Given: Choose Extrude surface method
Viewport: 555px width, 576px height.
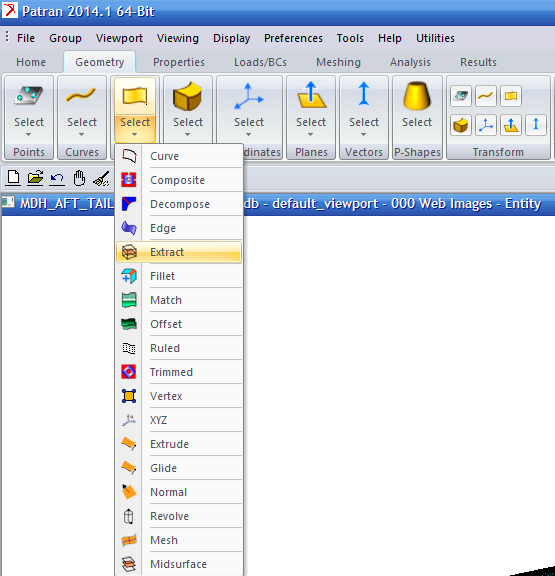Looking at the screenshot, I should tap(179, 444).
